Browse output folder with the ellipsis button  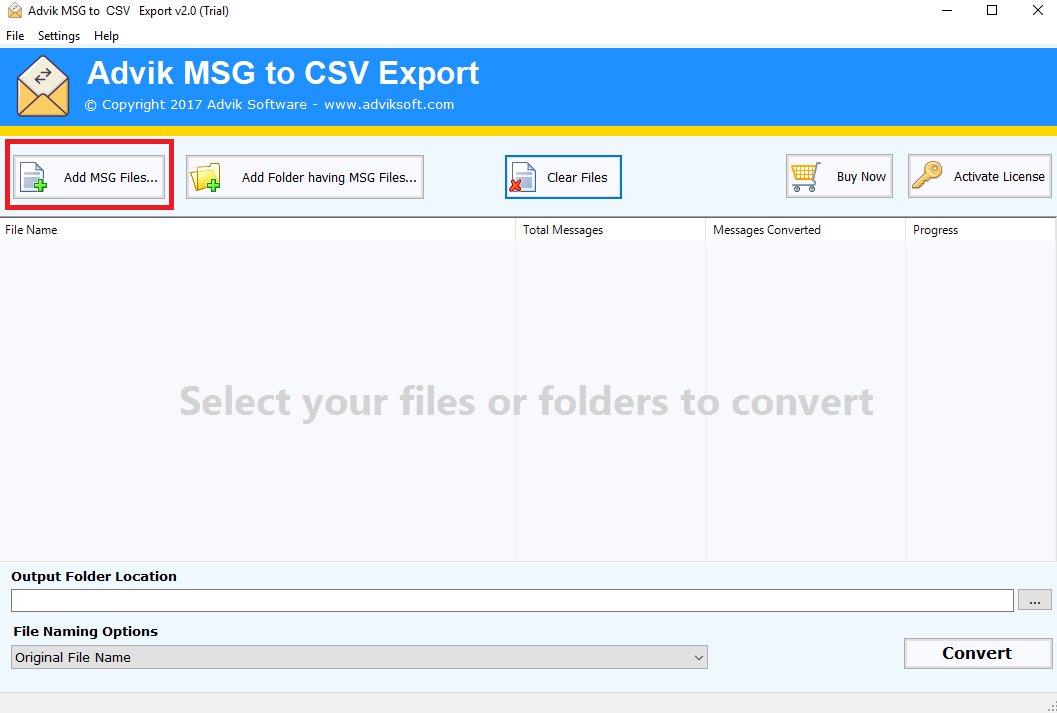(1035, 600)
